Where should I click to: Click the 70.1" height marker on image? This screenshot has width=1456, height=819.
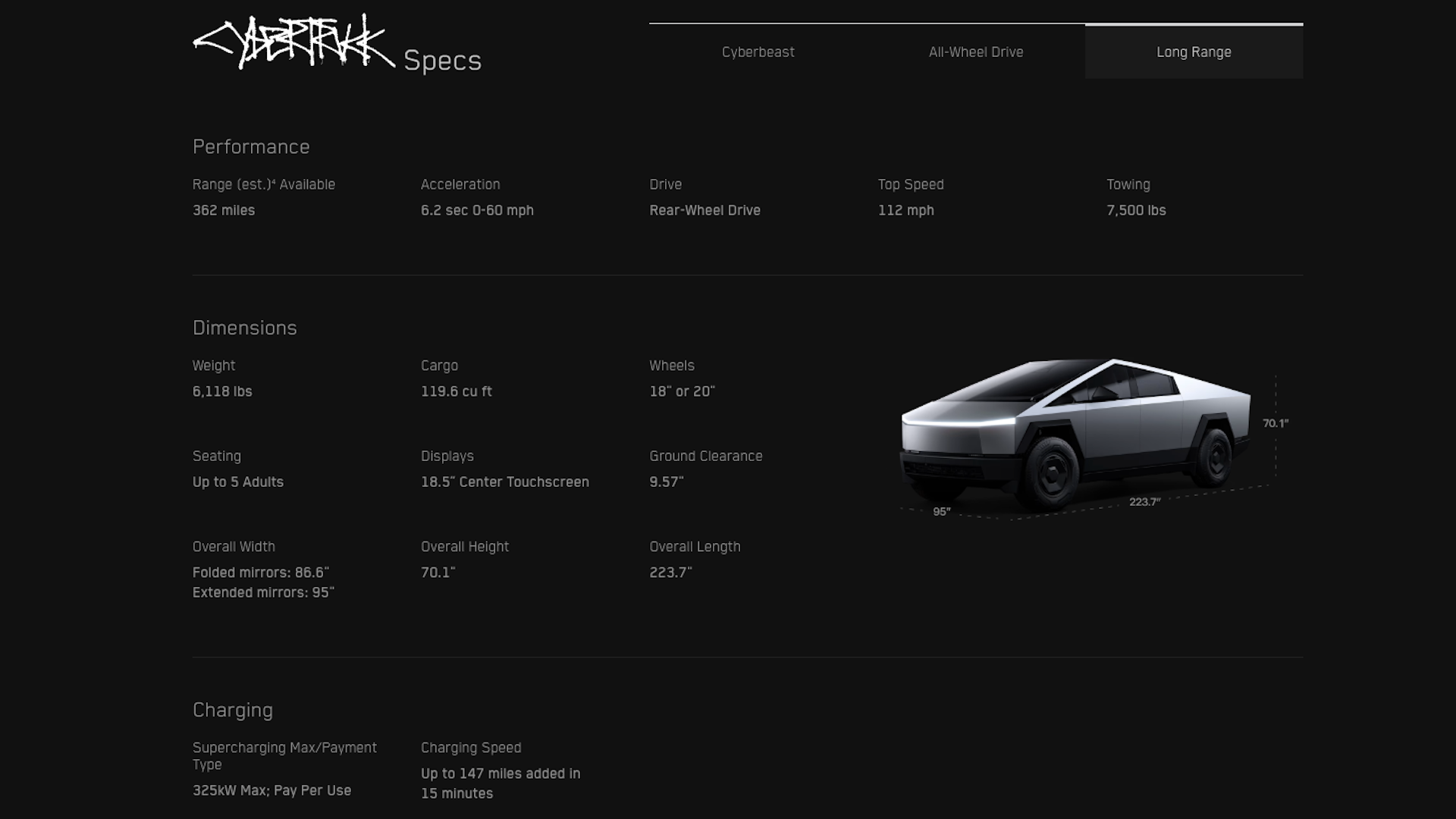pos(1275,423)
